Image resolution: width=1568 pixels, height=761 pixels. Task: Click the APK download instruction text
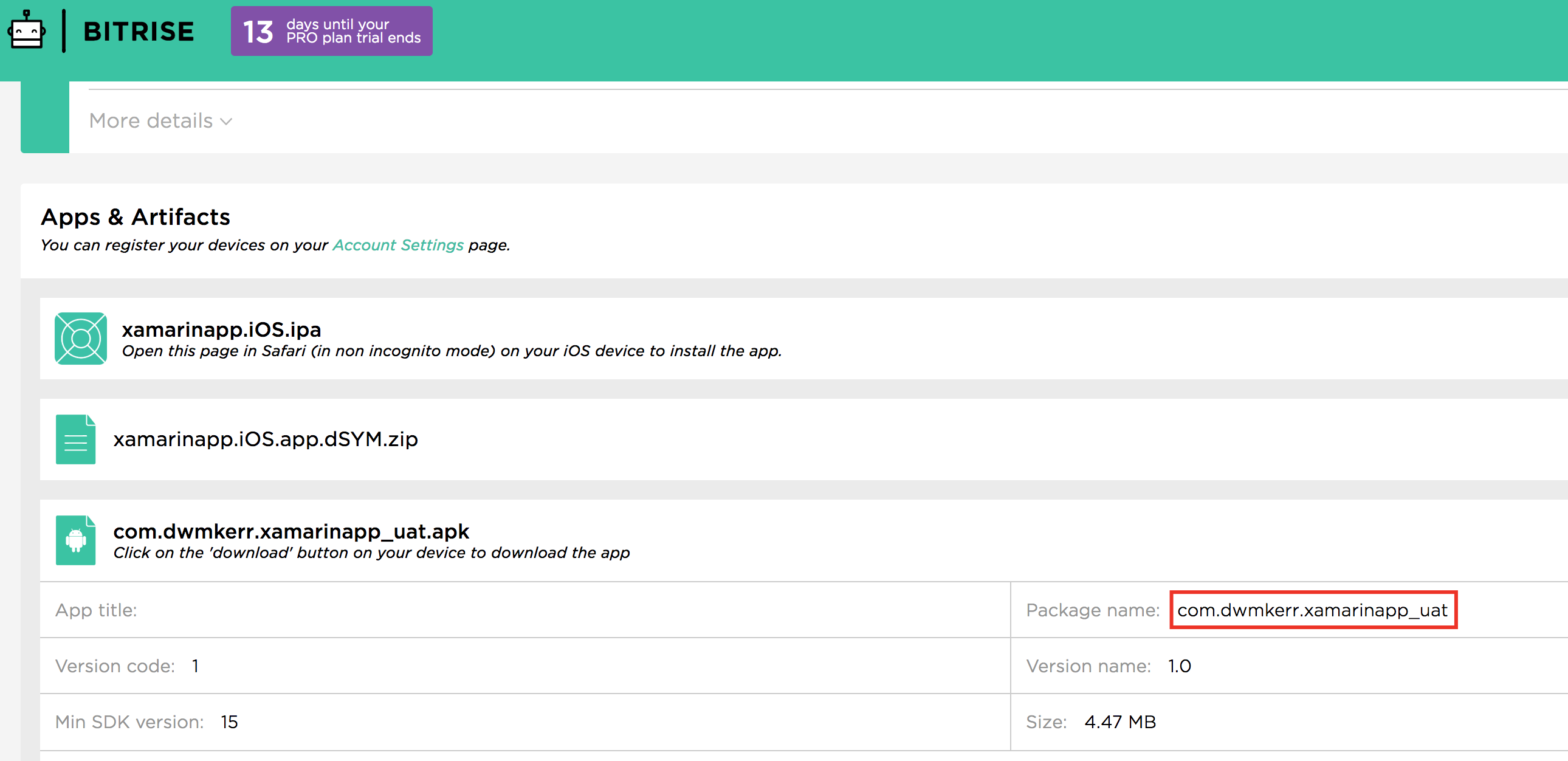point(371,553)
